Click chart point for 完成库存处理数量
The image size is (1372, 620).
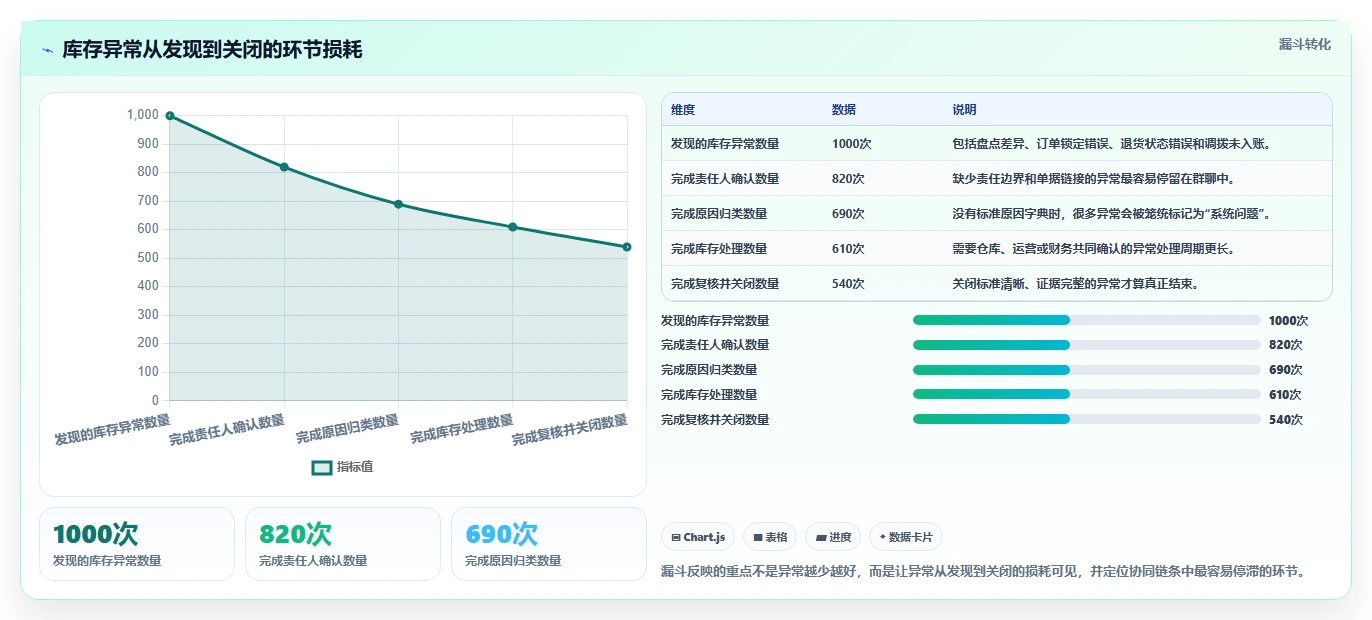pyautogui.click(x=513, y=227)
